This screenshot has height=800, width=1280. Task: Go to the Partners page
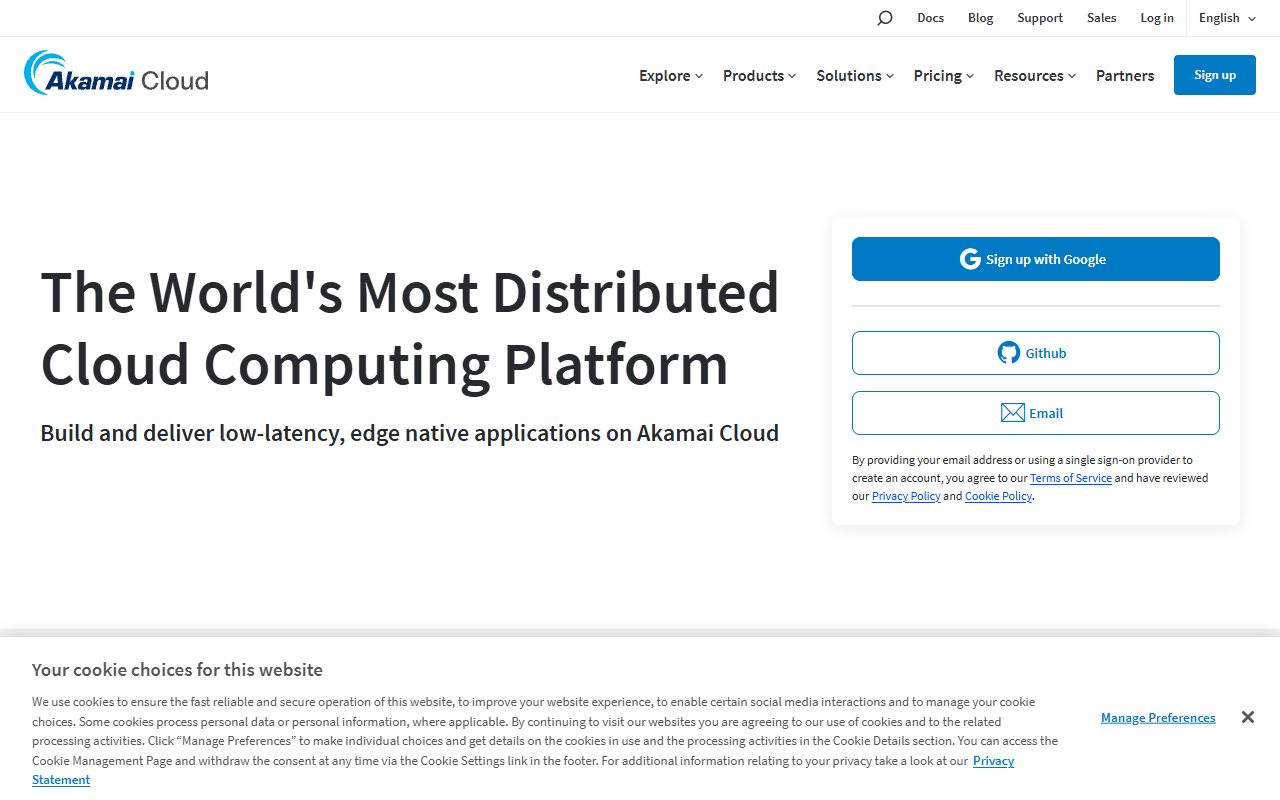[x=1124, y=75]
